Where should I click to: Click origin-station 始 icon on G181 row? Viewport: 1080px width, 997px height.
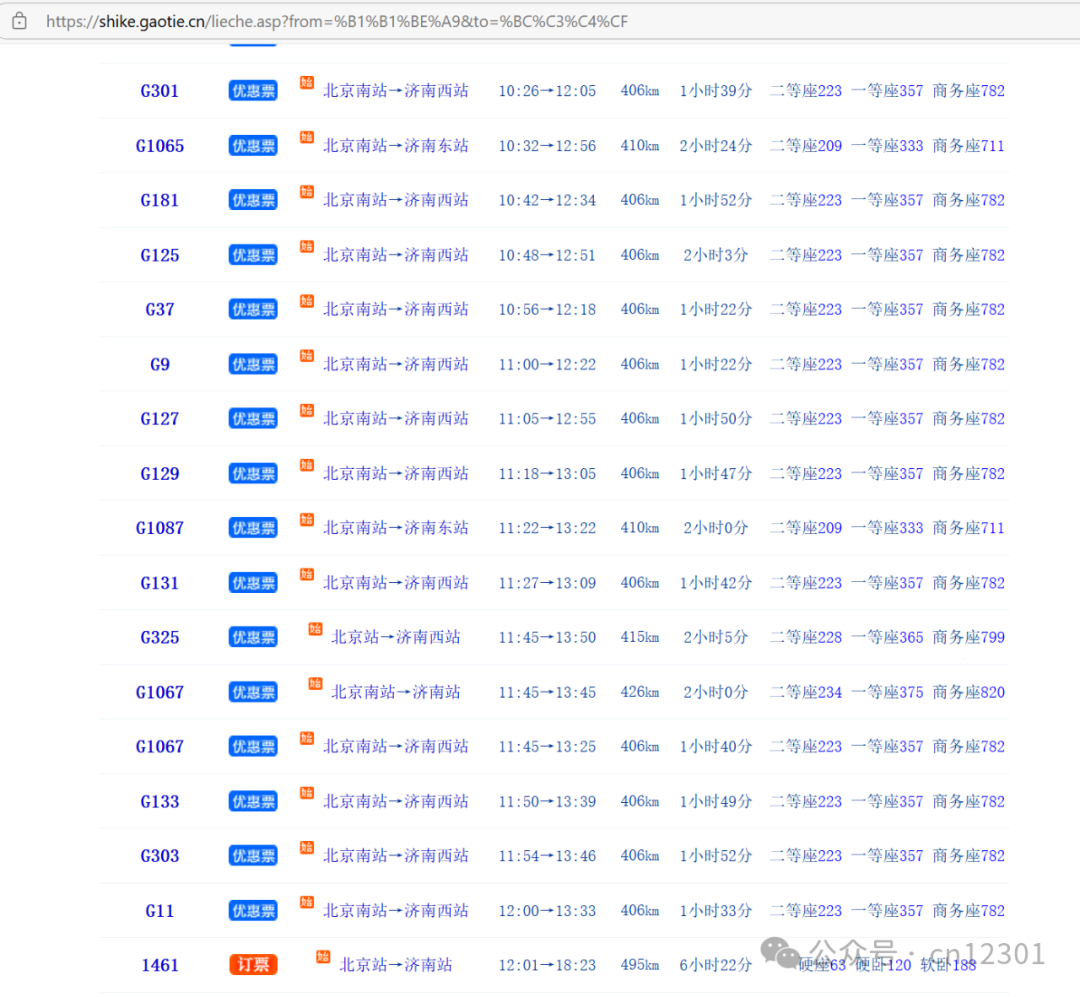click(307, 192)
